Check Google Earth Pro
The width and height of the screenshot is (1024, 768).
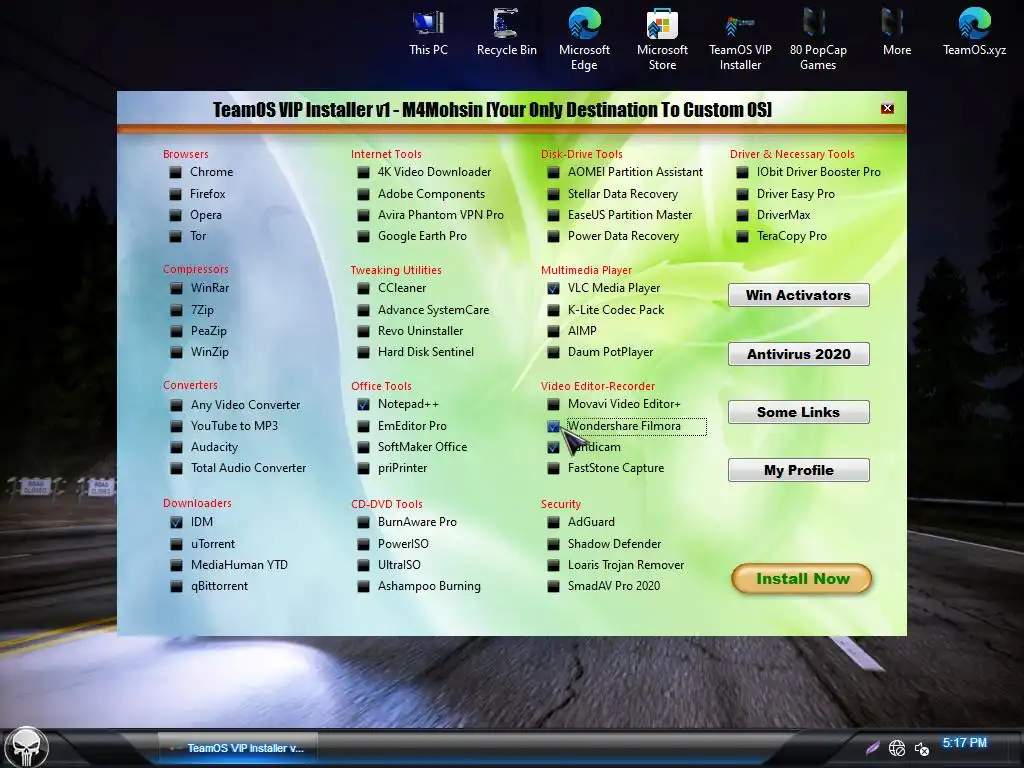(x=363, y=236)
